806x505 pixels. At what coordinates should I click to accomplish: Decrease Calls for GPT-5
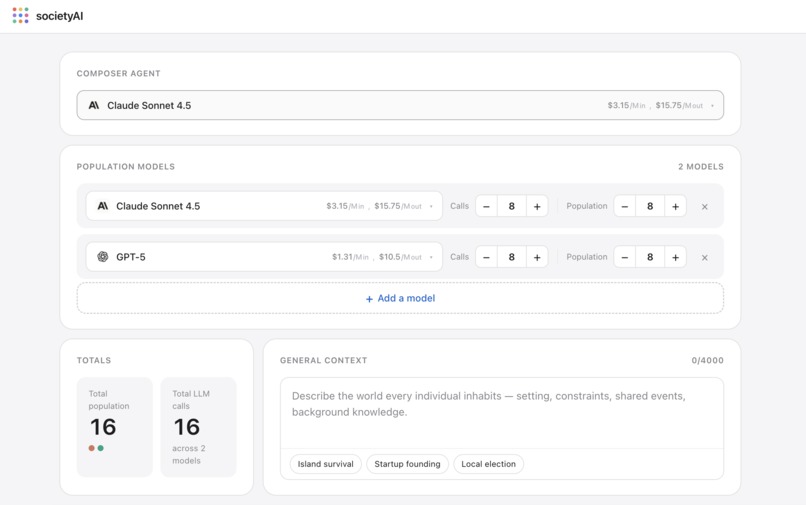[x=486, y=257]
